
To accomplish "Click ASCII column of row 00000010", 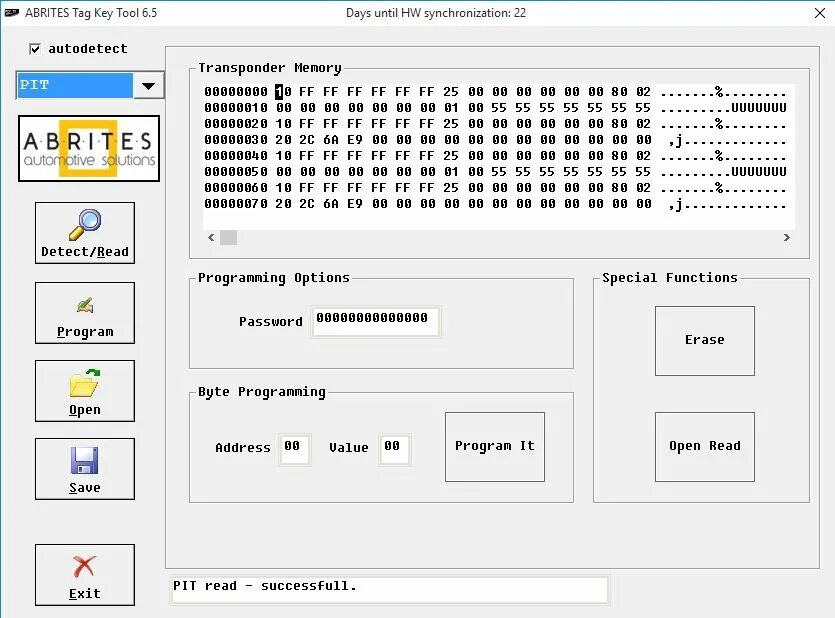I will click(724, 108).
